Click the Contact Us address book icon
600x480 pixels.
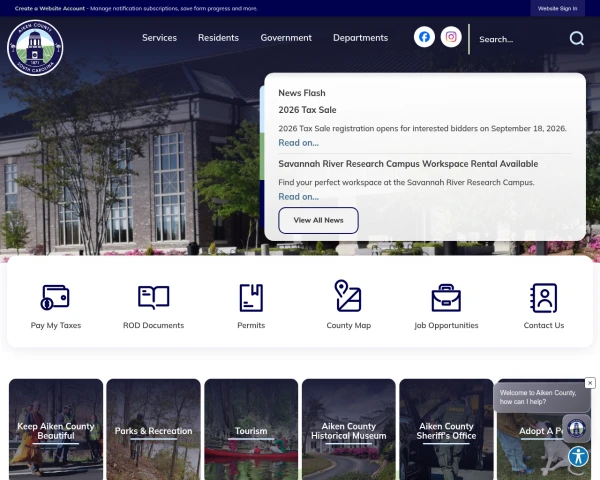[544, 298]
